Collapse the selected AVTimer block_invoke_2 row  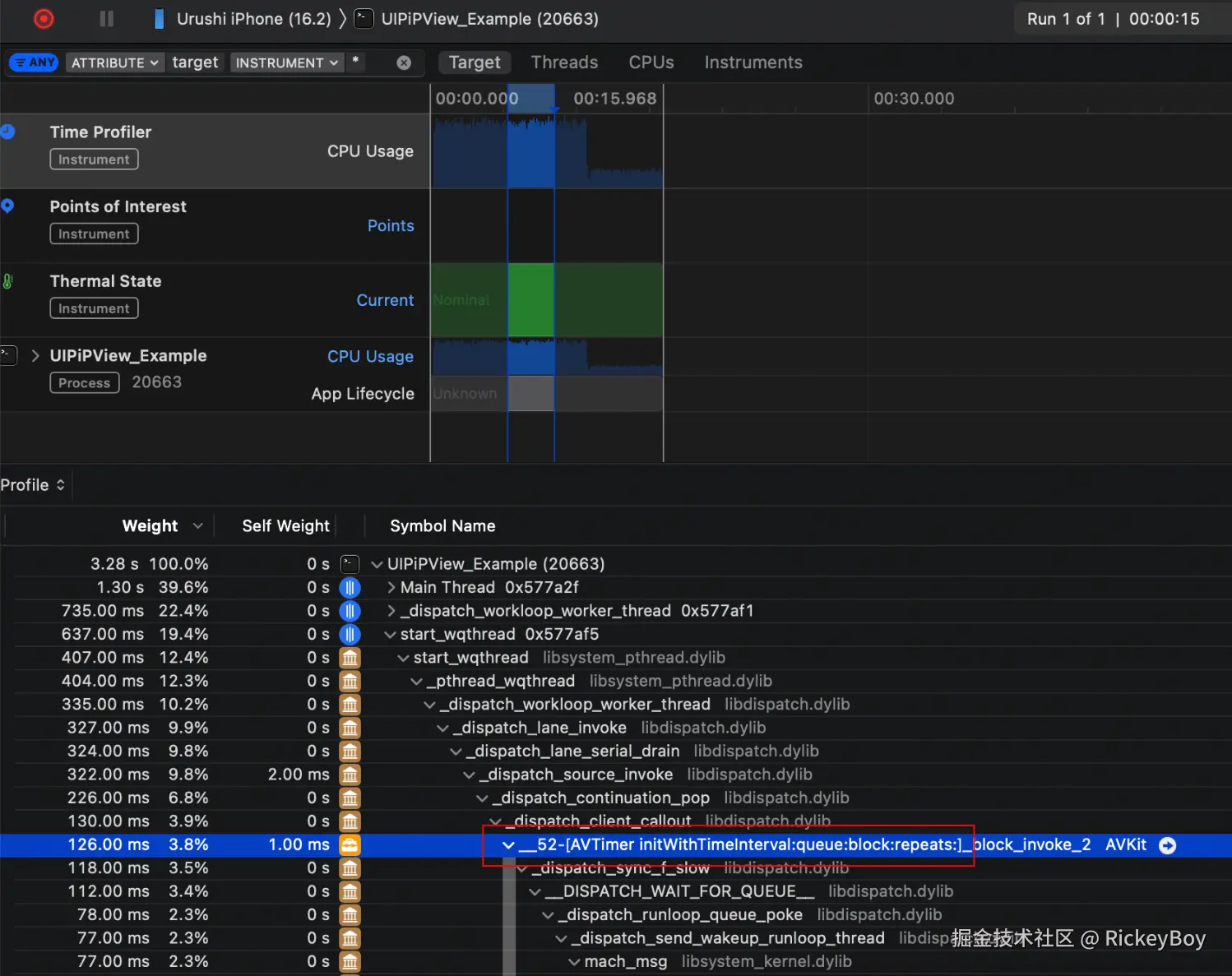coord(509,844)
